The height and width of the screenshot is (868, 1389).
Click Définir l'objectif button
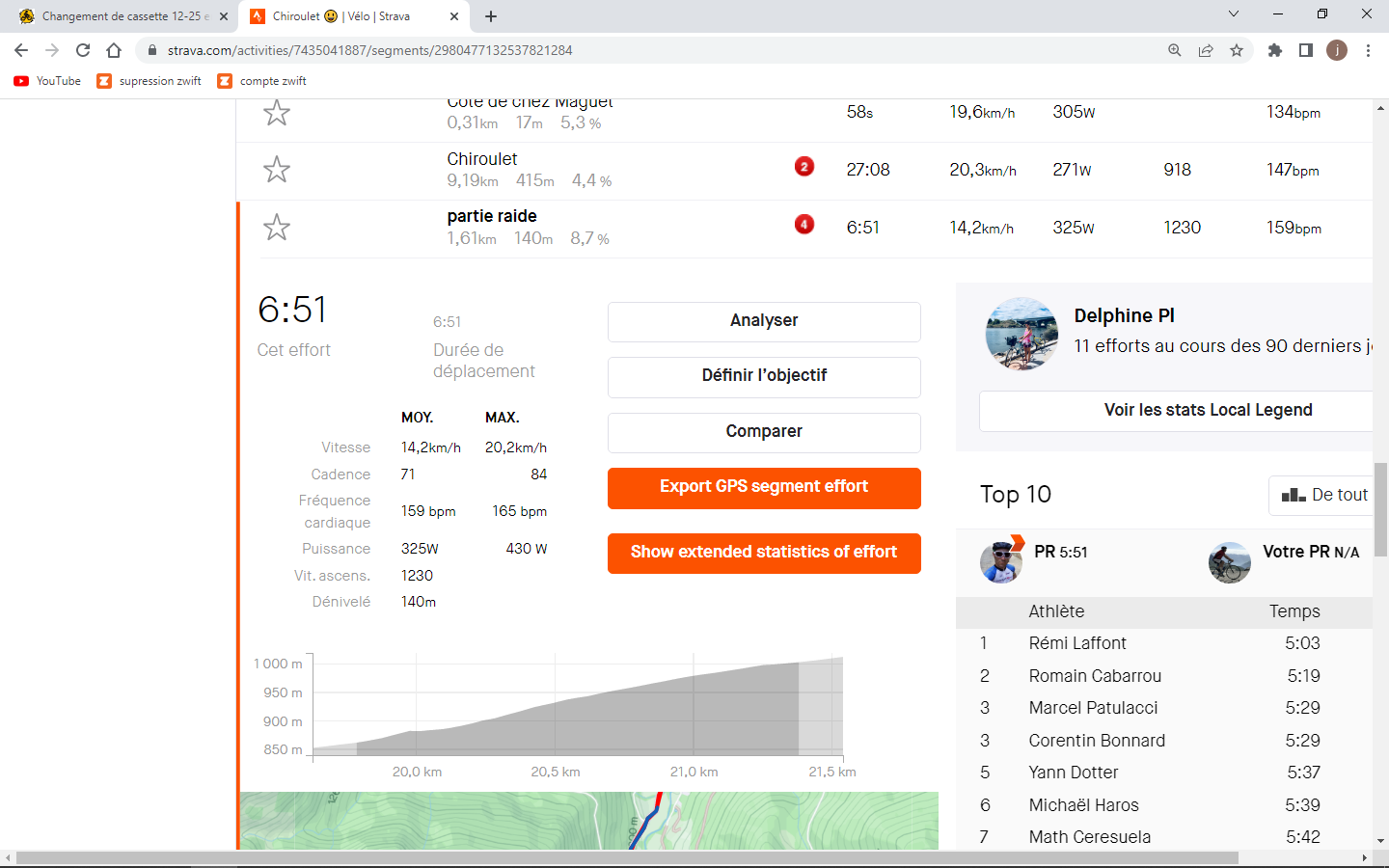764,376
